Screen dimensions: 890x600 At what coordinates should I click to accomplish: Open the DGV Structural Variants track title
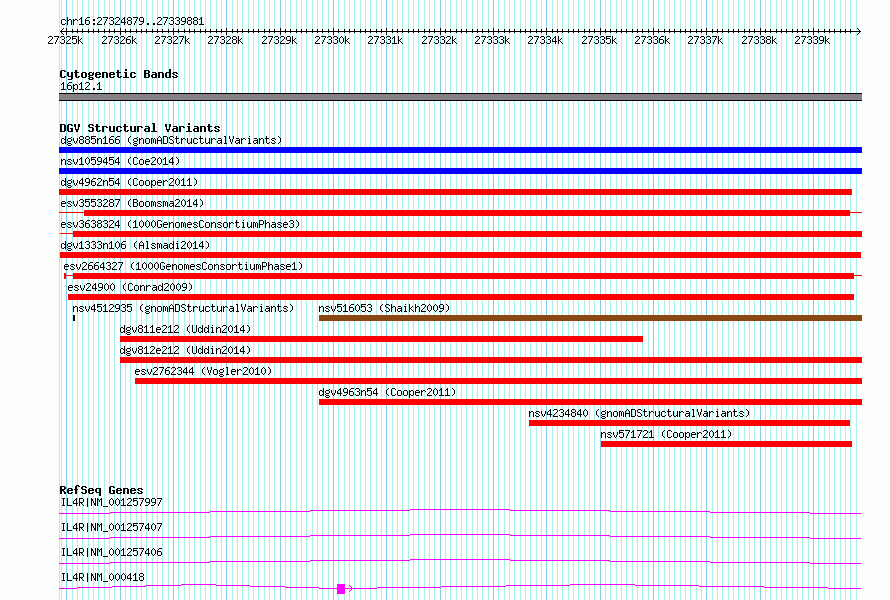[x=140, y=128]
